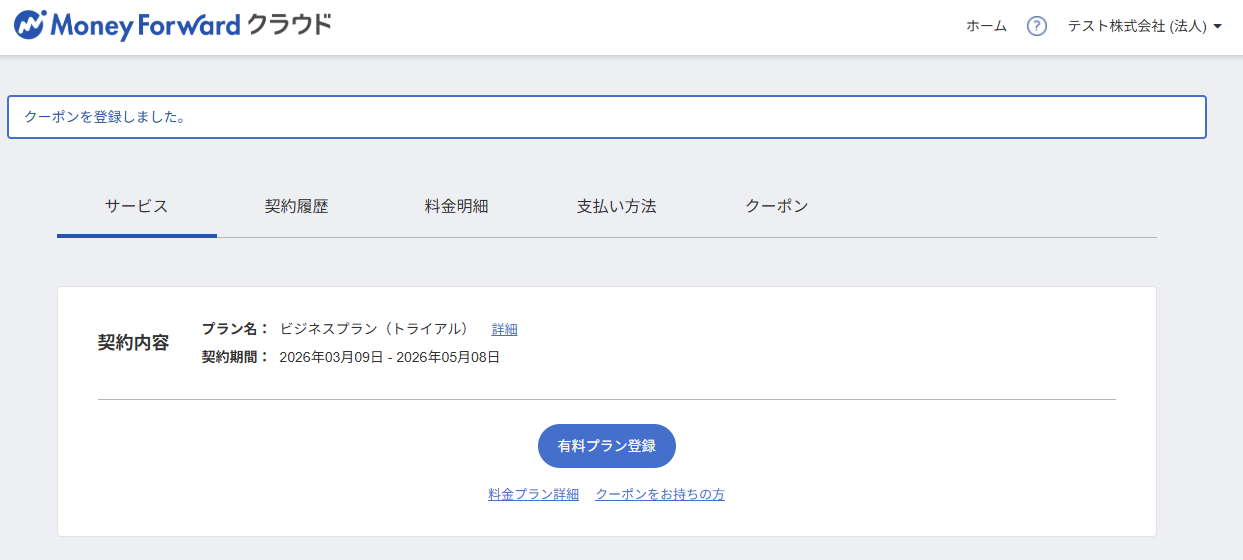Click the クーポンをお持ちの方 link
This screenshot has height=560, width=1243.
[660, 494]
